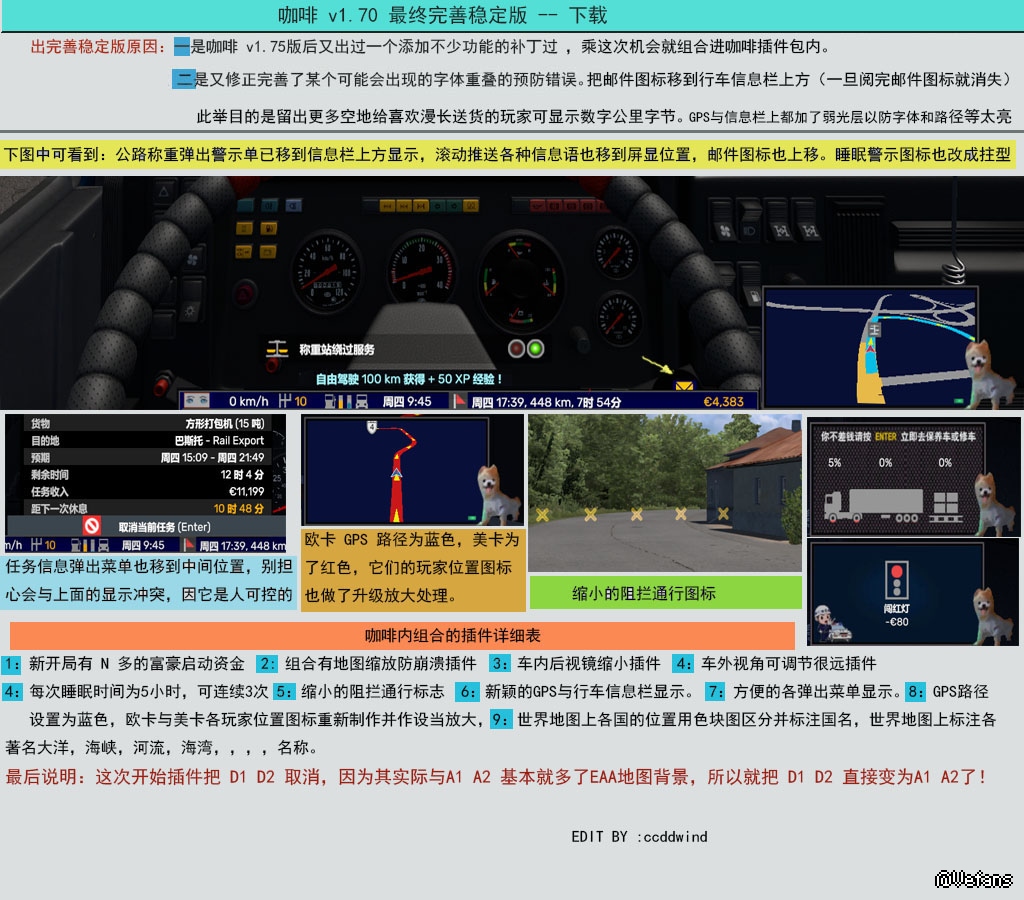Click the yellow '下图中可看到' banner text
The image size is (1024, 900).
point(507,155)
